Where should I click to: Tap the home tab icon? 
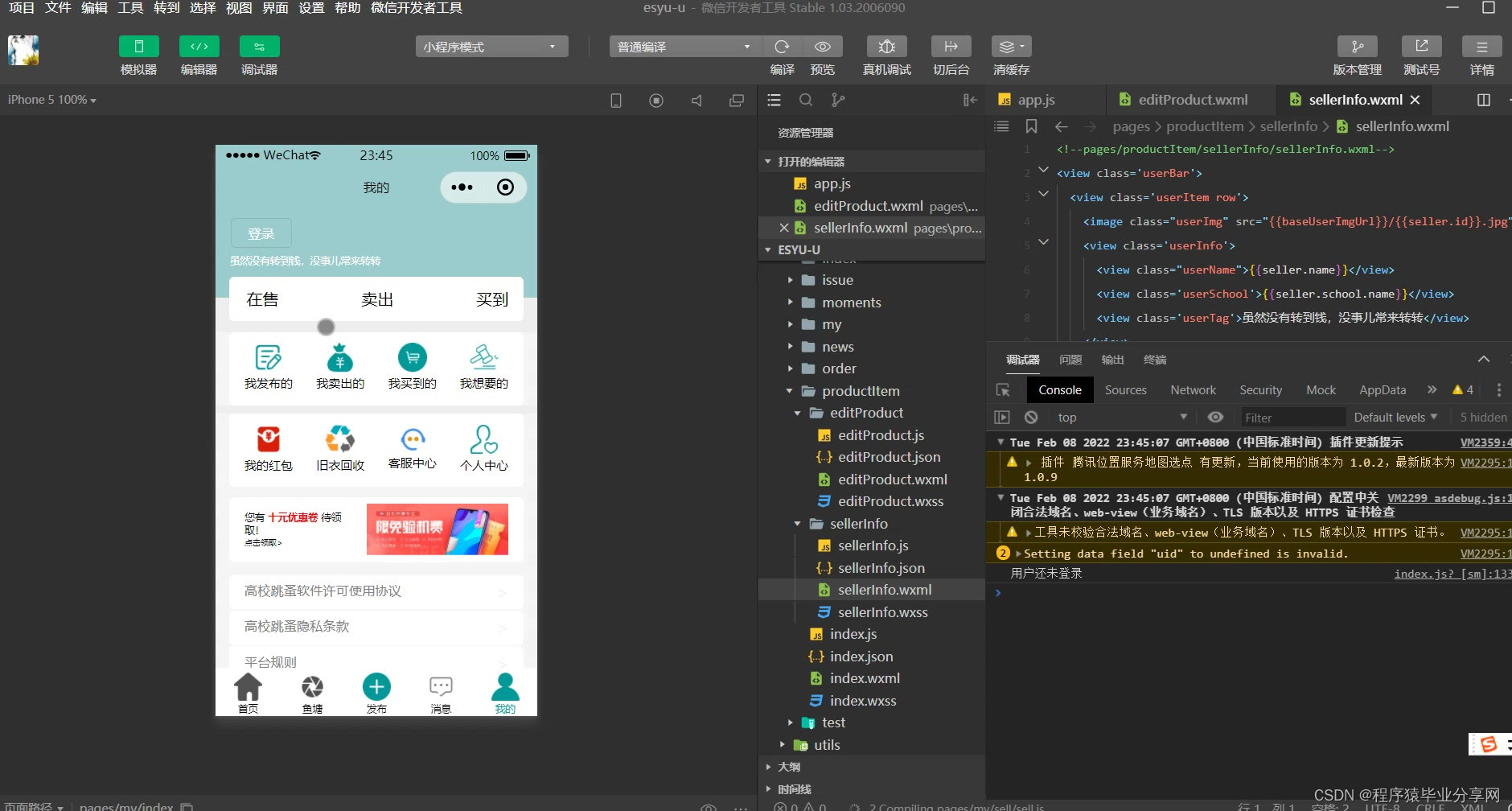pos(248,693)
